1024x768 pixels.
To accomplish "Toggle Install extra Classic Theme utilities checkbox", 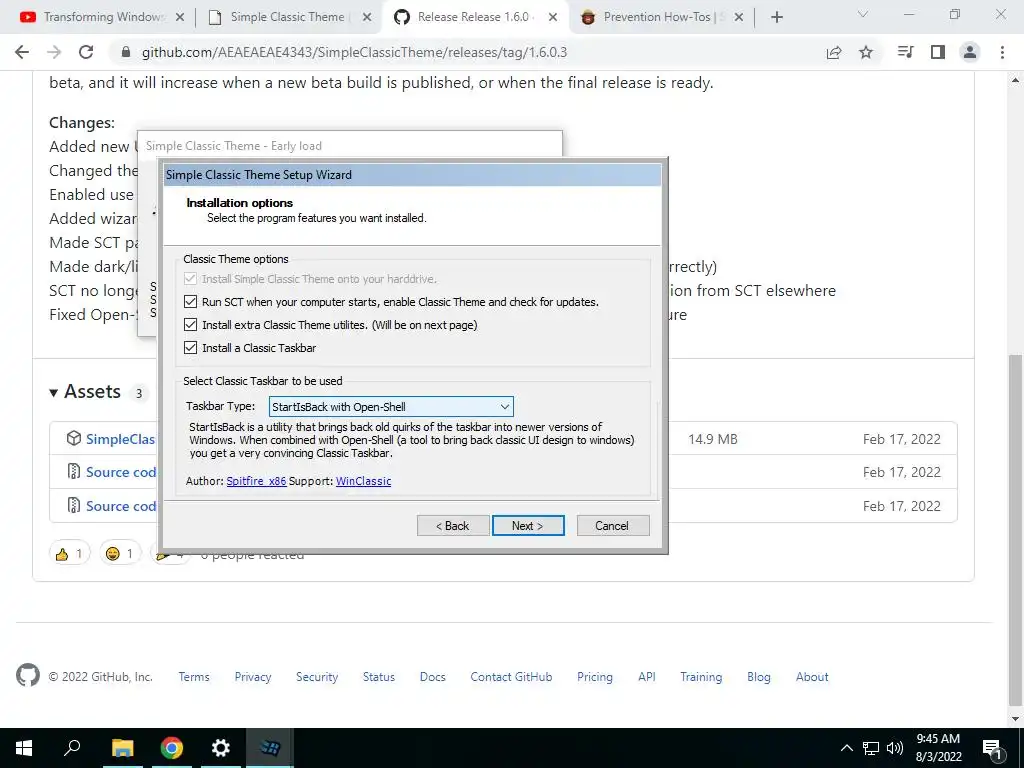I will (x=190, y=325).
